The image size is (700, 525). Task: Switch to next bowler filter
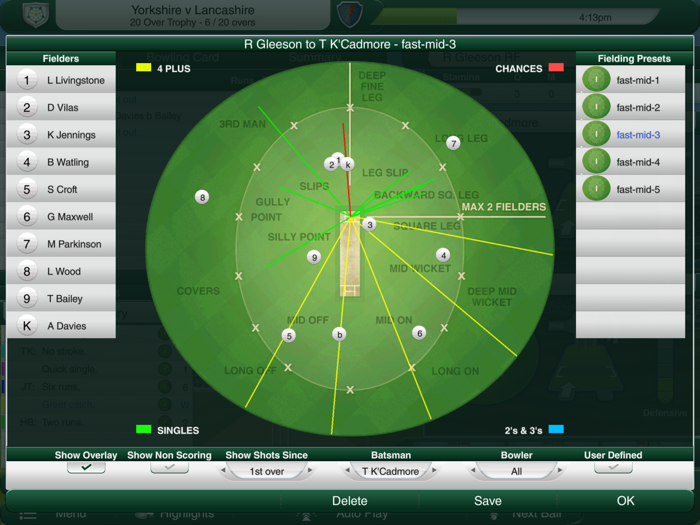tap(560, 471)
